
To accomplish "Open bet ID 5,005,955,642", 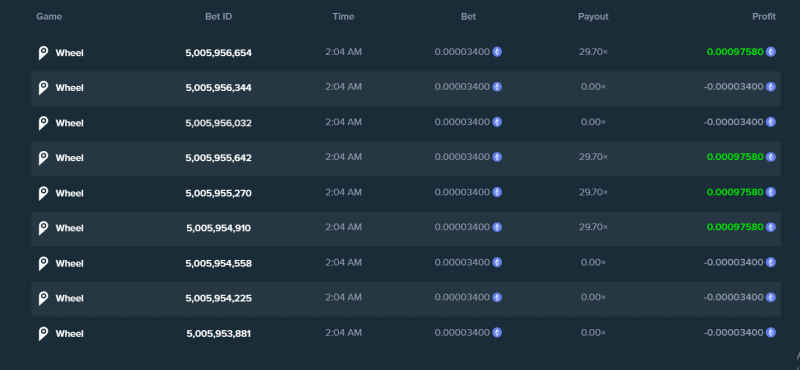I will pyautogui.click(x=218, y=158).
